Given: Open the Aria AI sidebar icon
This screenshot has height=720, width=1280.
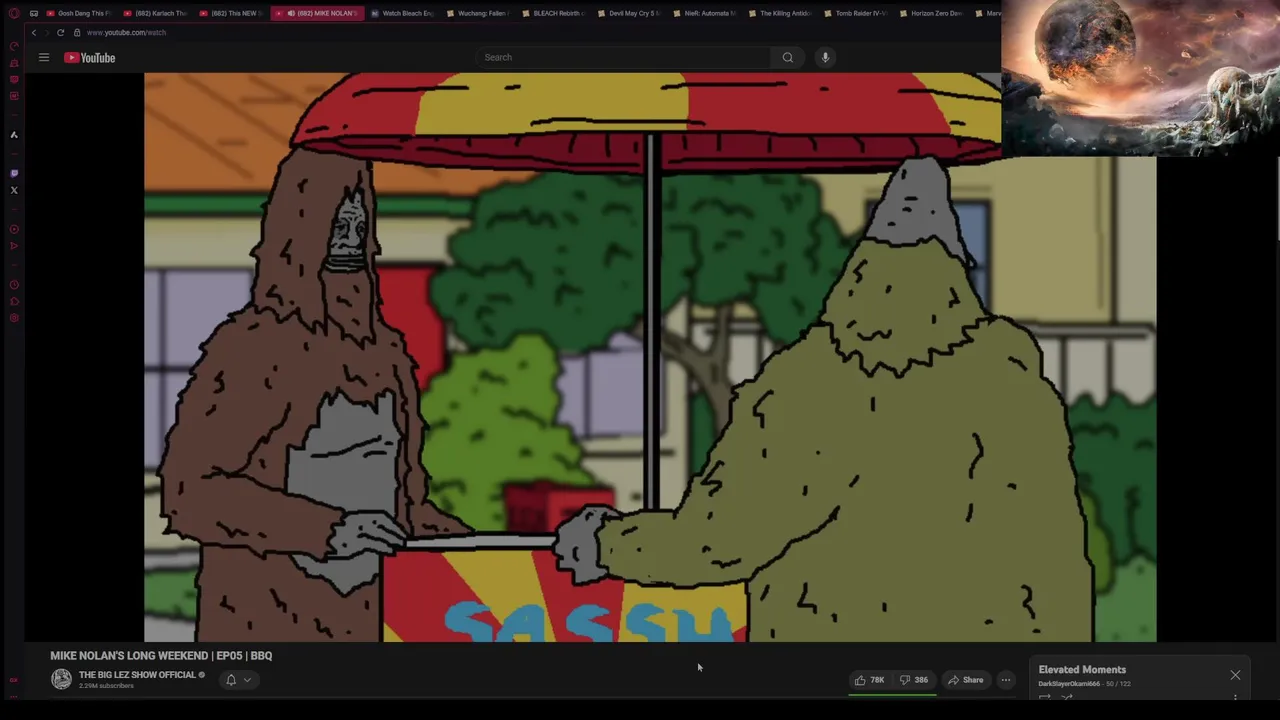Looking at the screenshot, I should coord(14,134).
